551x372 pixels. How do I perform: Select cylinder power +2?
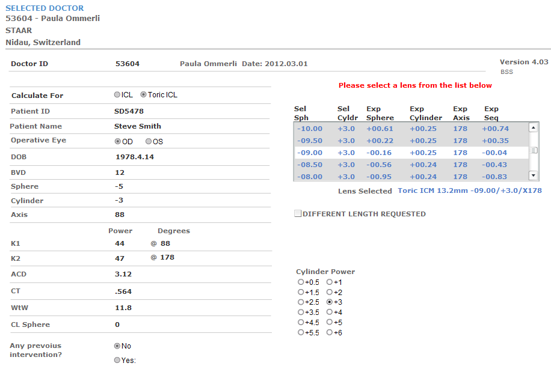point(329,292)
